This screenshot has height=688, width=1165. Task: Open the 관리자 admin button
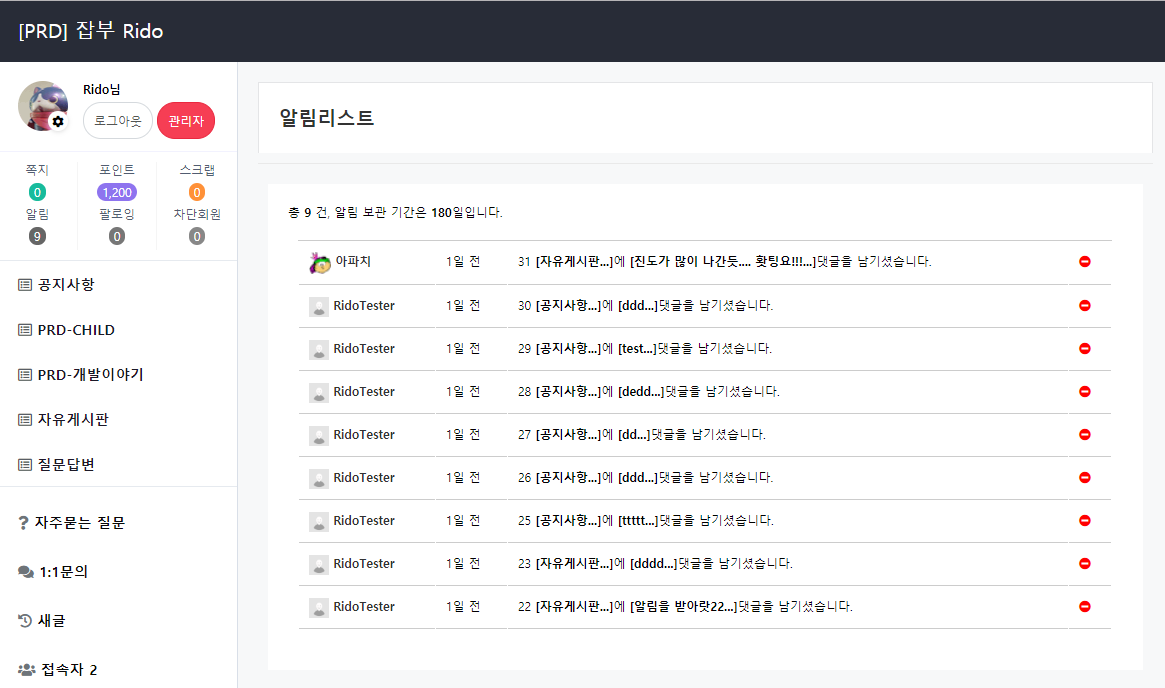[x=186, y=121]
